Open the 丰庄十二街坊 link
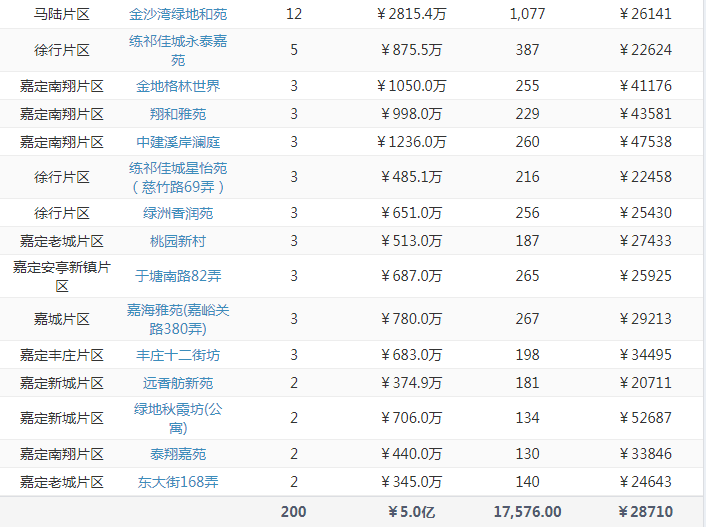The width and height of the screenshot is (706, 527). coord(178,355)
